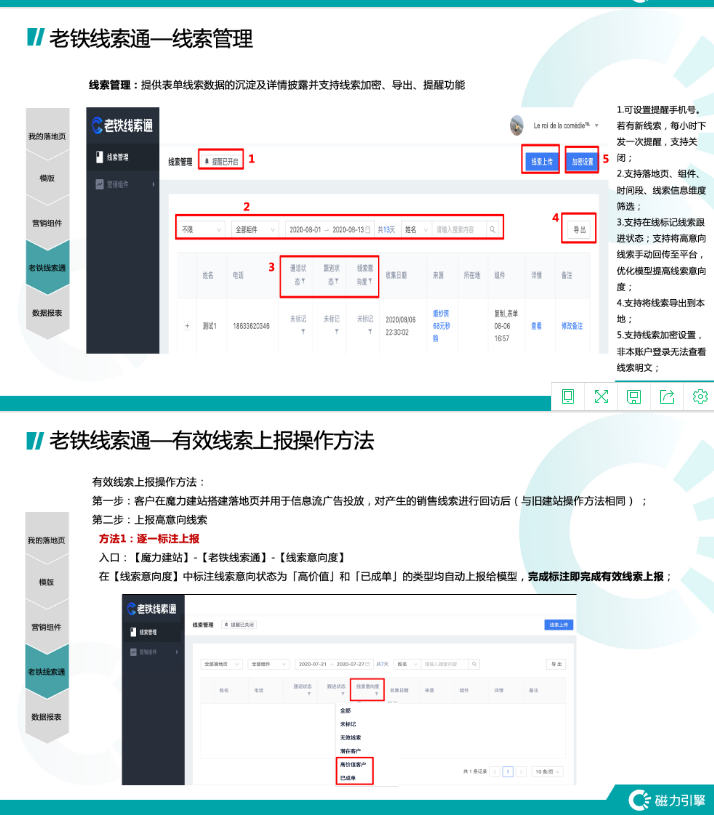This screenshot has width=714, height=815.
Task: Click the user avatar beside Le roi de la comédie
Action: 517,125
